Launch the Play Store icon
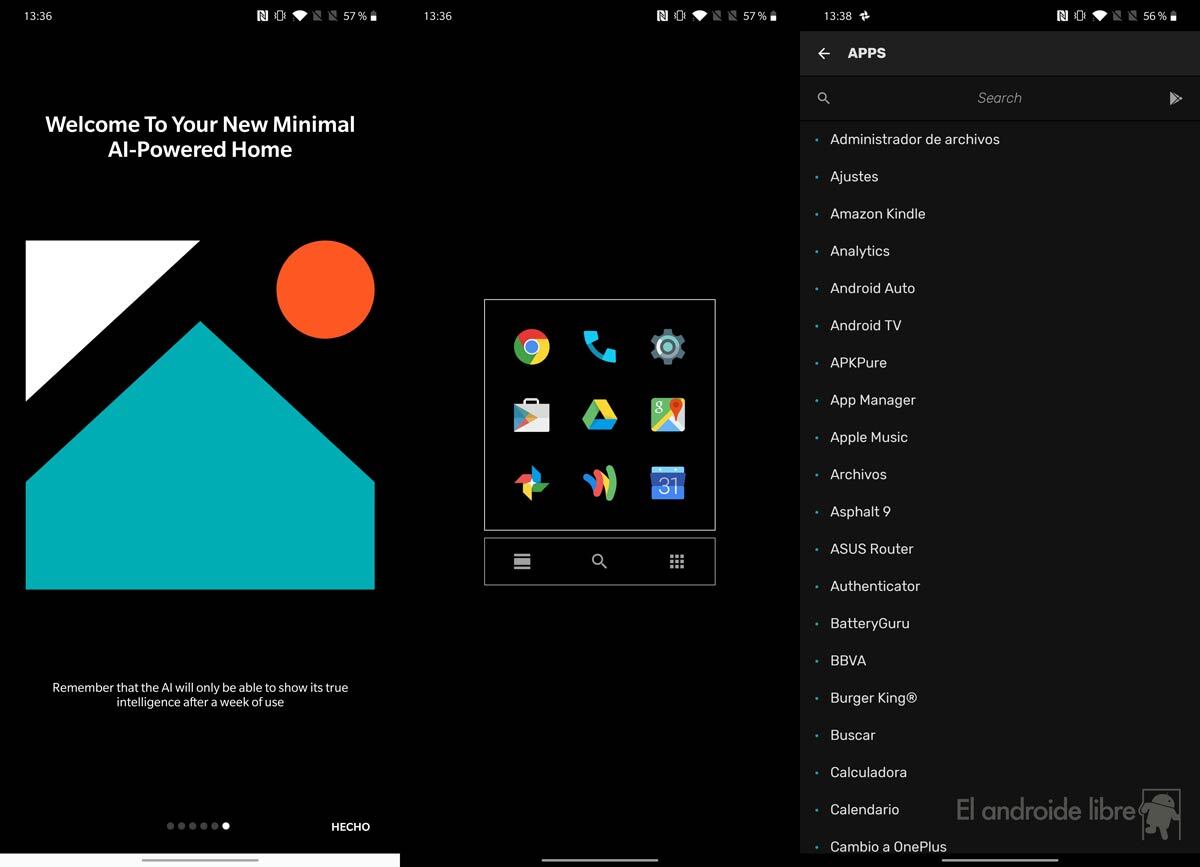The width and height of the screenshot is (1200, 867). click(531, 415)
